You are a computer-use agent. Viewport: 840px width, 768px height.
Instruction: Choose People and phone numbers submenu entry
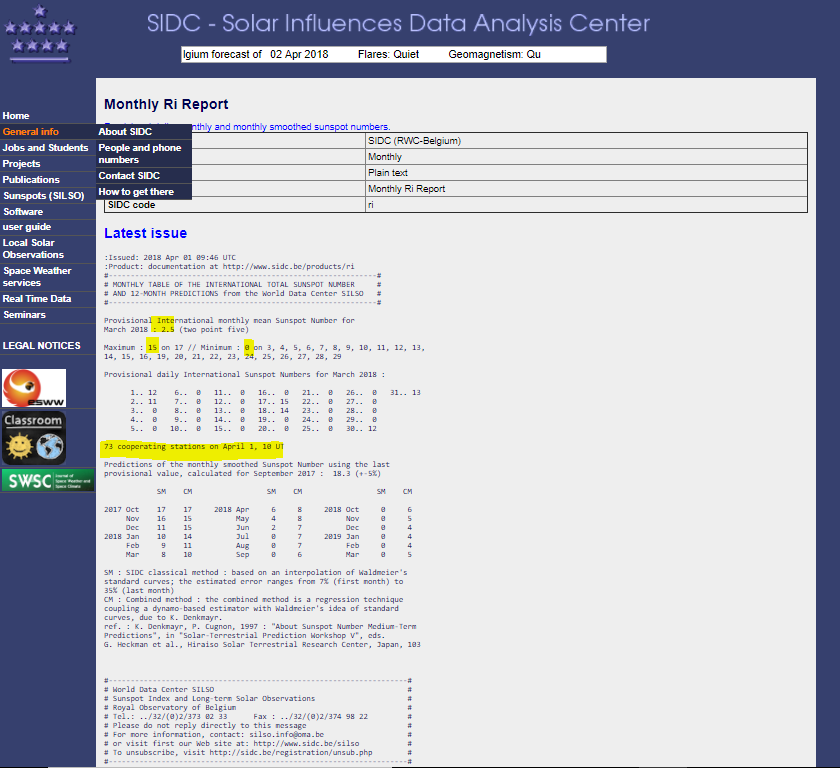click(140, 154)
